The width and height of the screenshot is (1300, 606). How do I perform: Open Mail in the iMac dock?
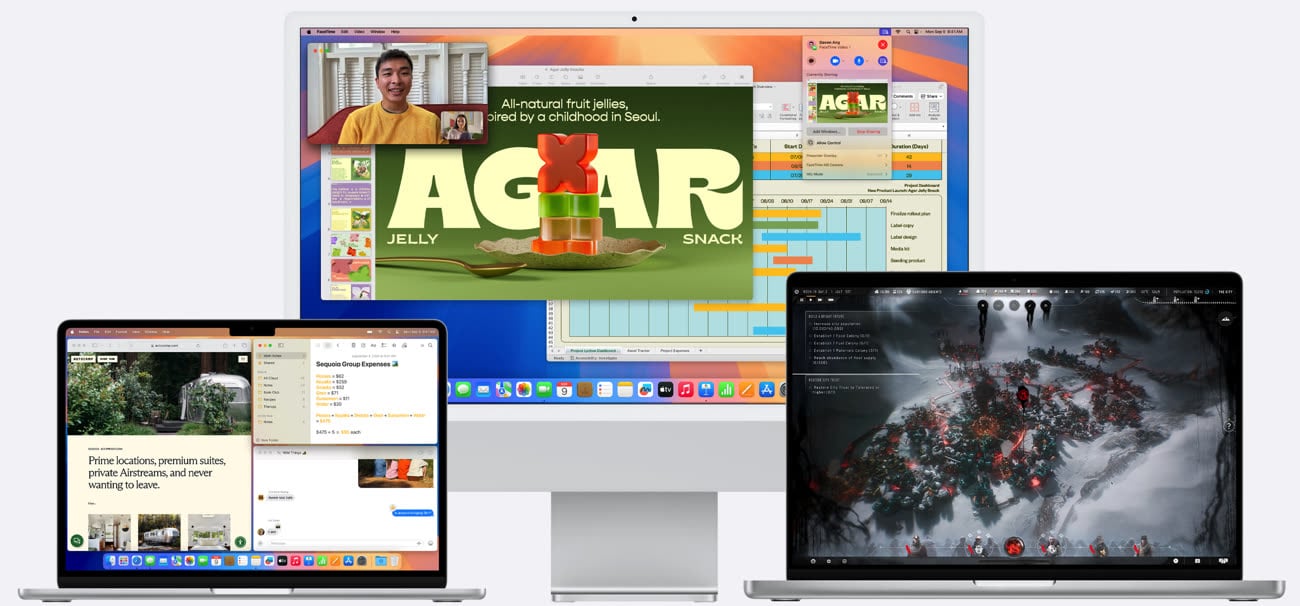pyautogui.click(x=483, y=389)
